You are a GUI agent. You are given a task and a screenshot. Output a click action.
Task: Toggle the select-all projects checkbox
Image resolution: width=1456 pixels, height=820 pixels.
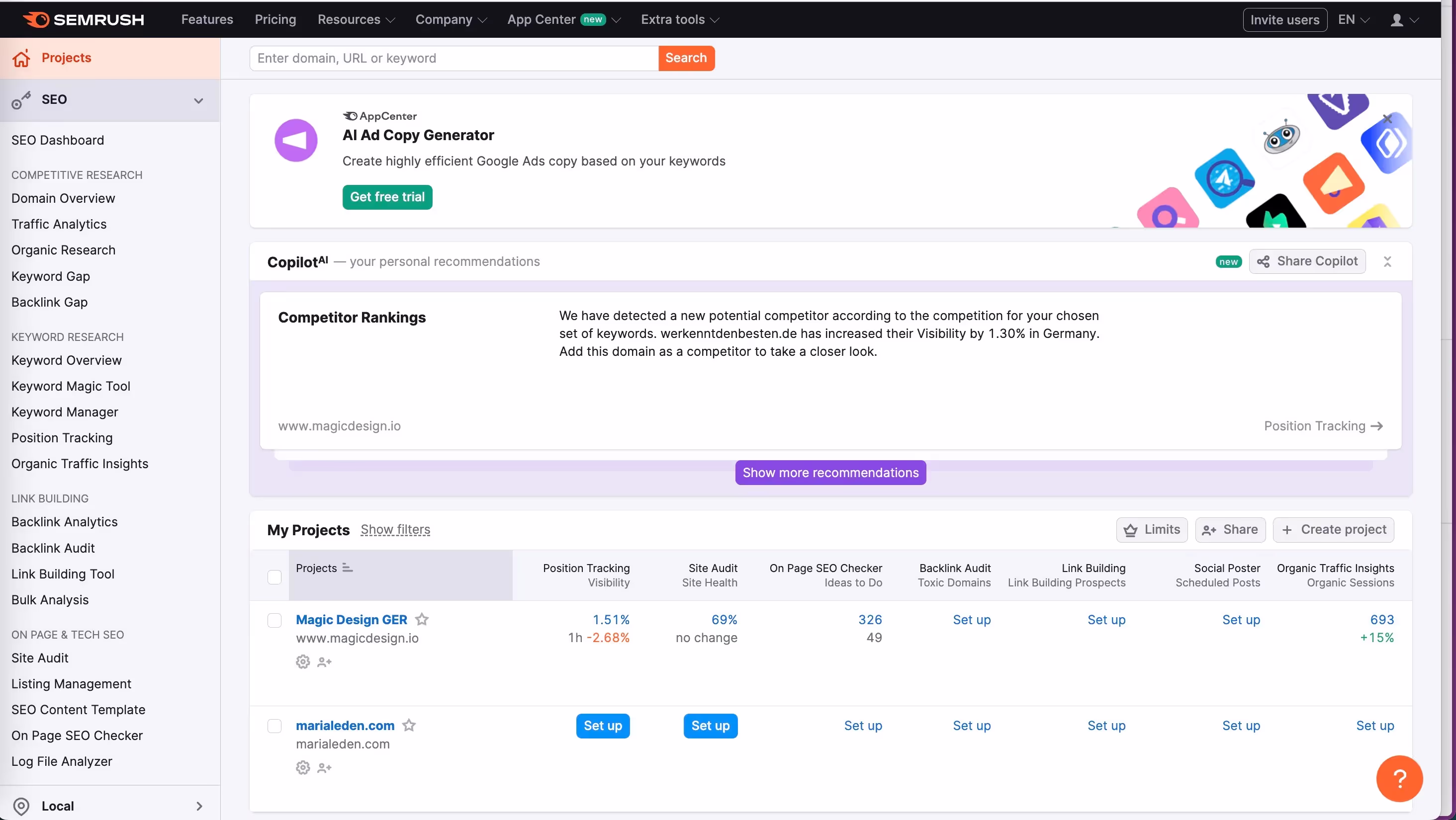[x=274, y=576]
